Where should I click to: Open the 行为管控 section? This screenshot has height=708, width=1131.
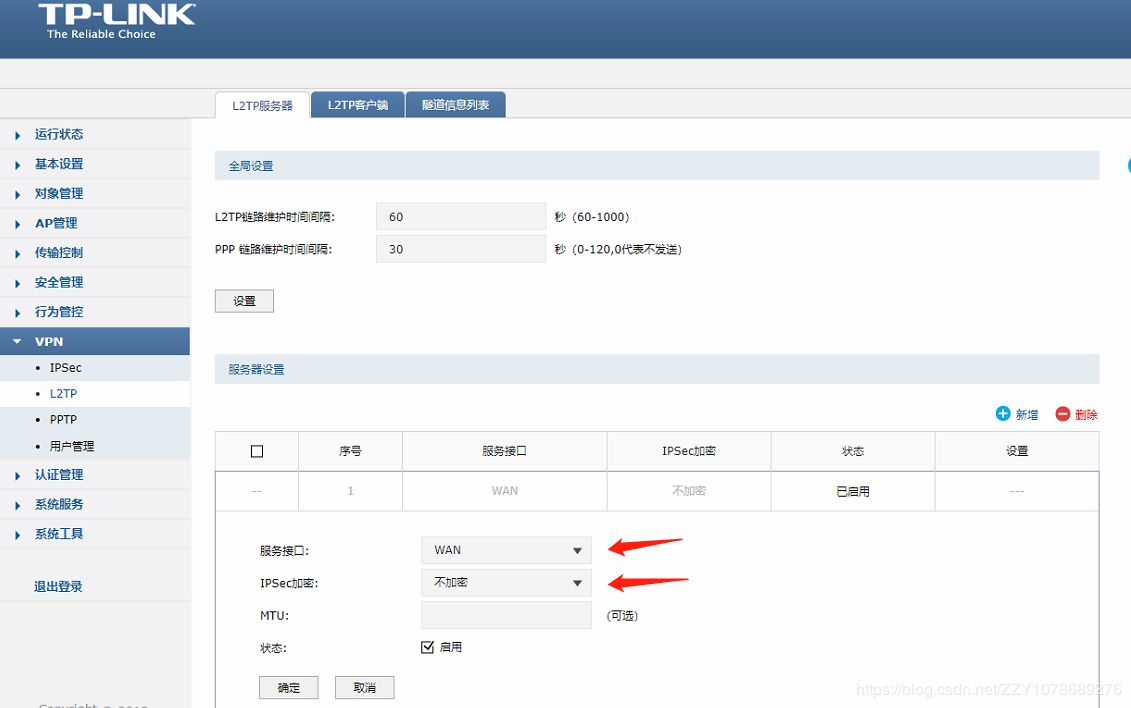point(59,311)
